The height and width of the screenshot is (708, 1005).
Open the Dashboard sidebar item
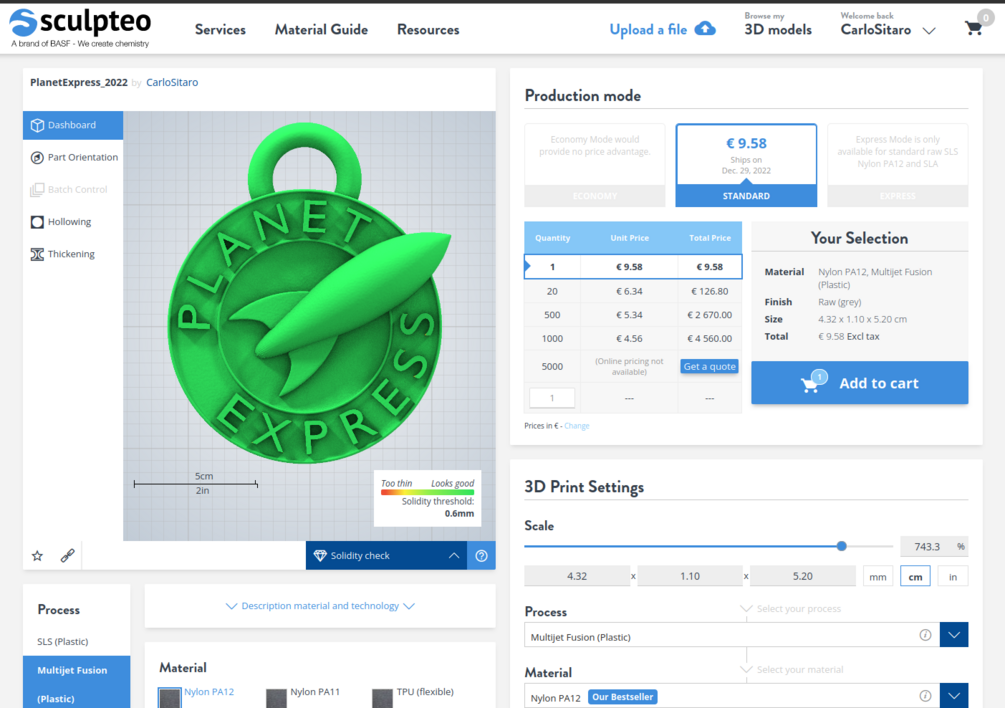pyautogui.click(x=73, y=125)
